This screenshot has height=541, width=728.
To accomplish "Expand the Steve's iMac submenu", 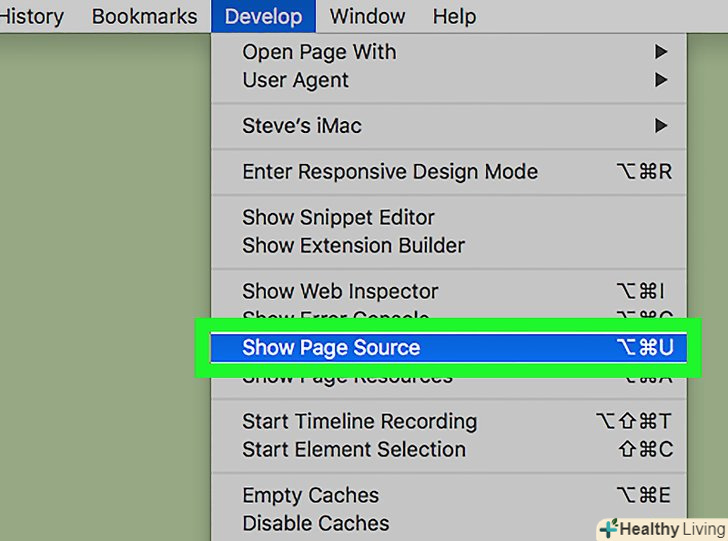I will point(302,126).
